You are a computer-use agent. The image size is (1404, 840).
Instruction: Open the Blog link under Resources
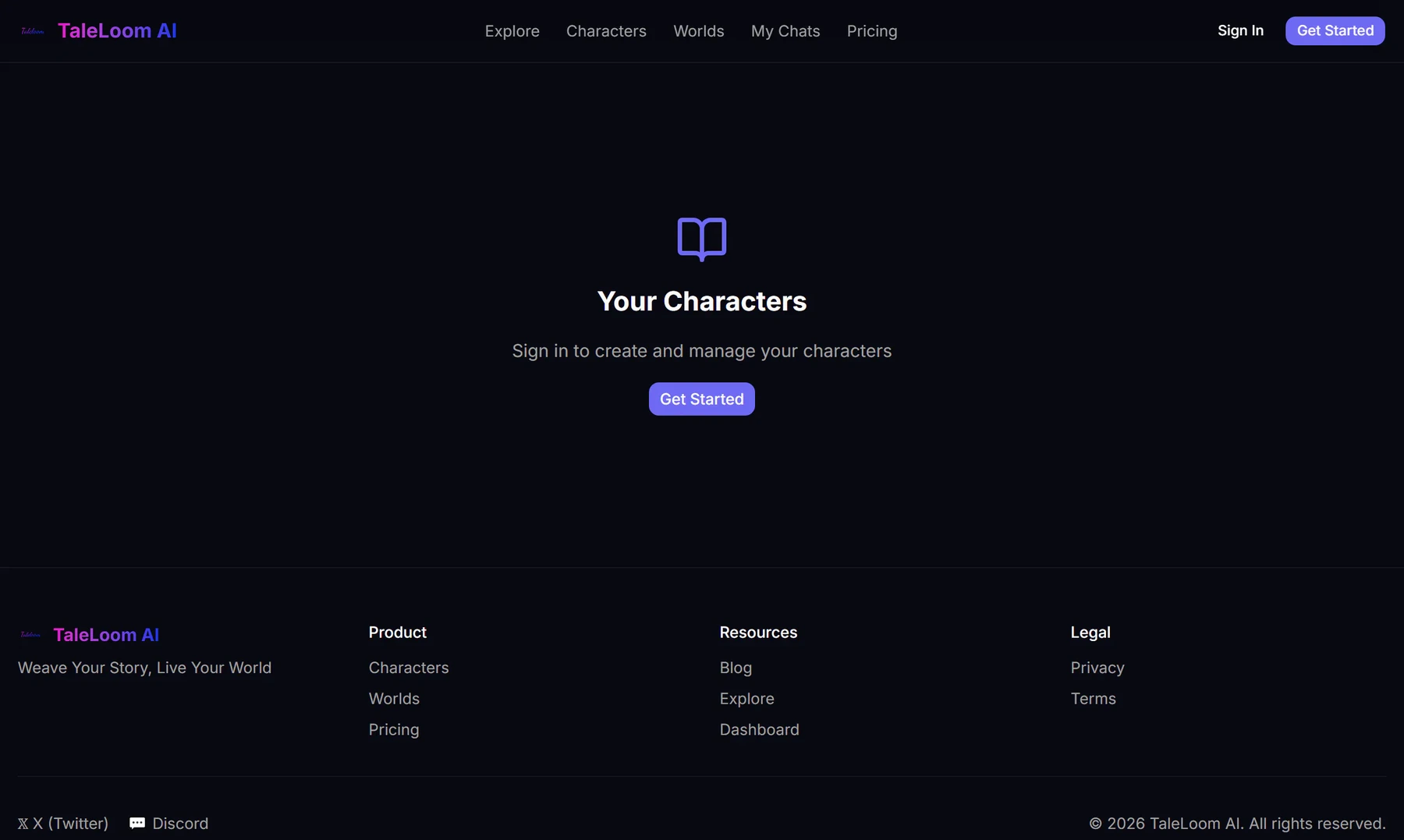tap(736, 668)
